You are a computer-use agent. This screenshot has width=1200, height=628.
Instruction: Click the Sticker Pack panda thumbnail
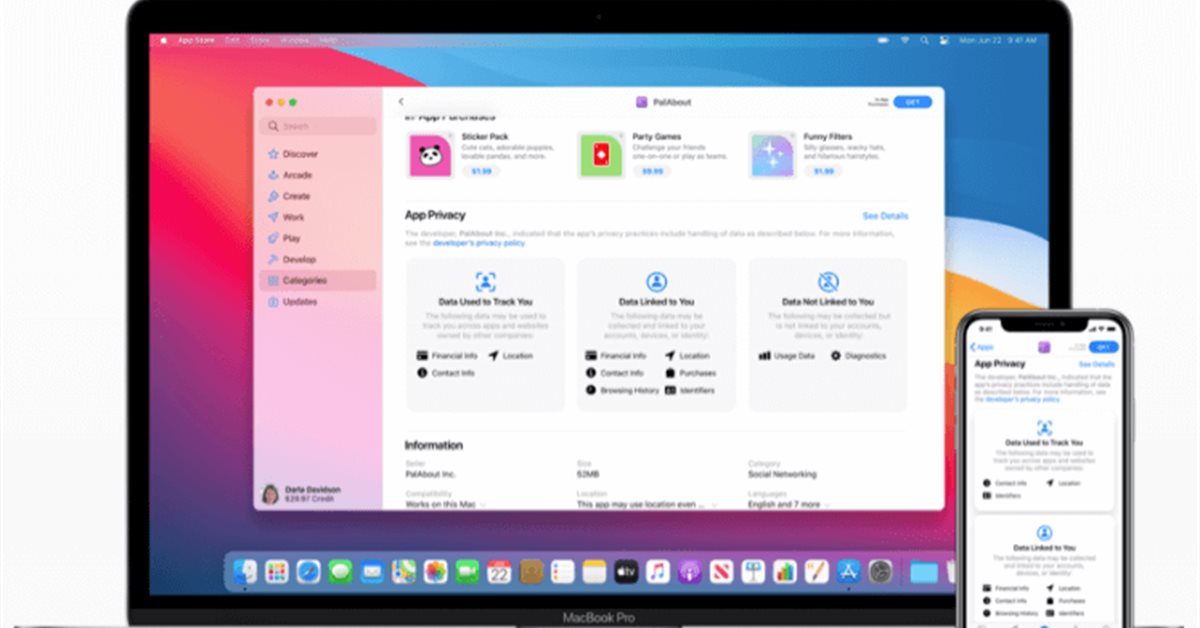[x=430, y=155]
